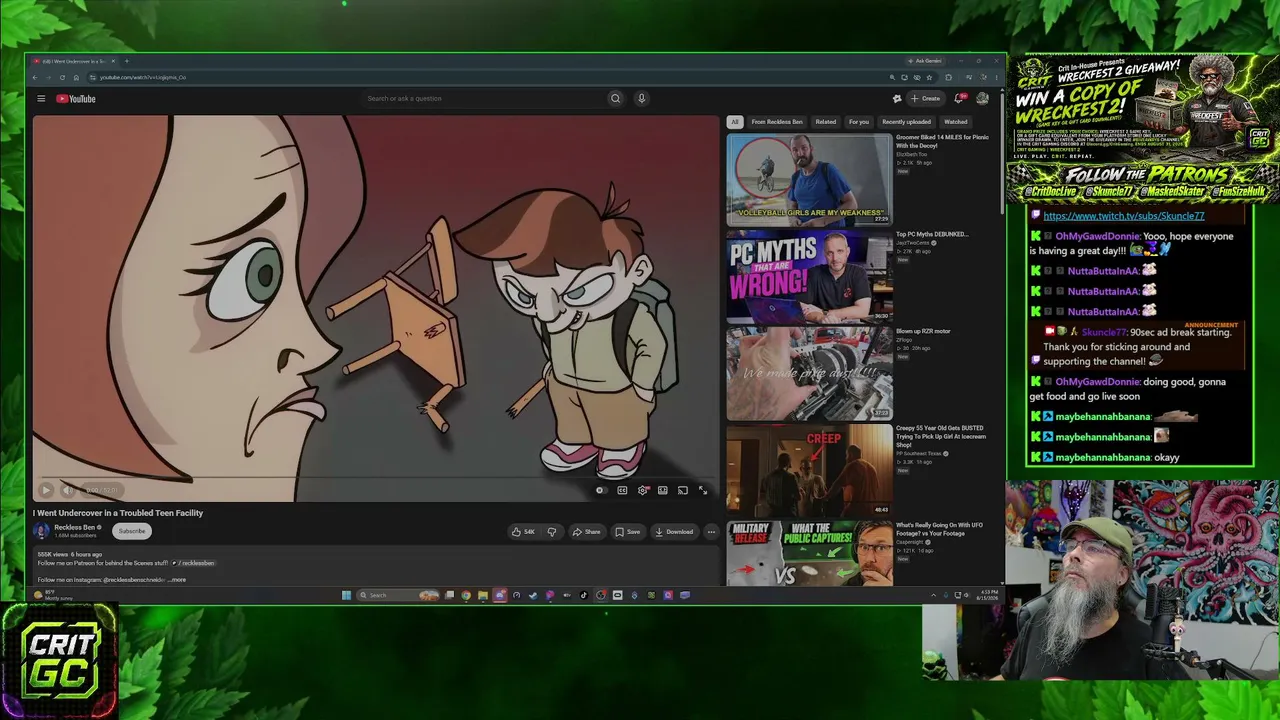Select the All filter chip
The height and width of the screenshot is (720, 1280).
point(735,122)
